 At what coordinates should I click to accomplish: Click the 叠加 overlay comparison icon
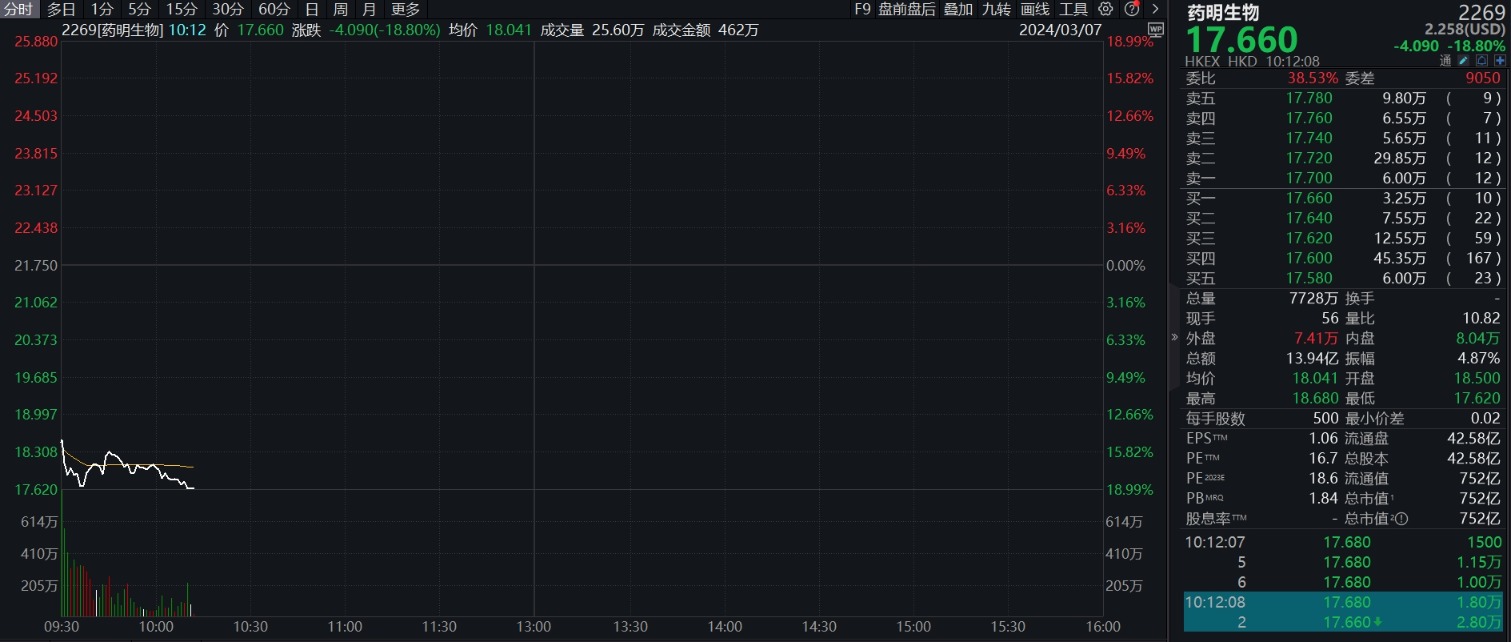tap(957, 9)
